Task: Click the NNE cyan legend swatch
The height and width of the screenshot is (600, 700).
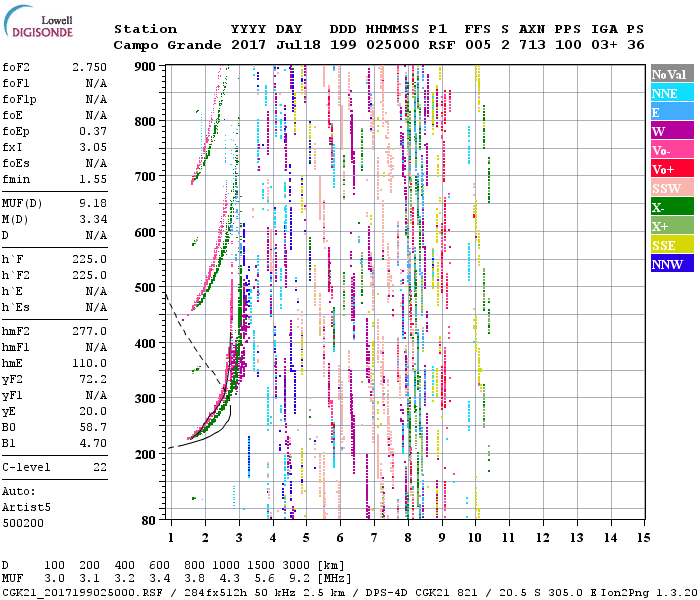Action: [x=672, y=92]
